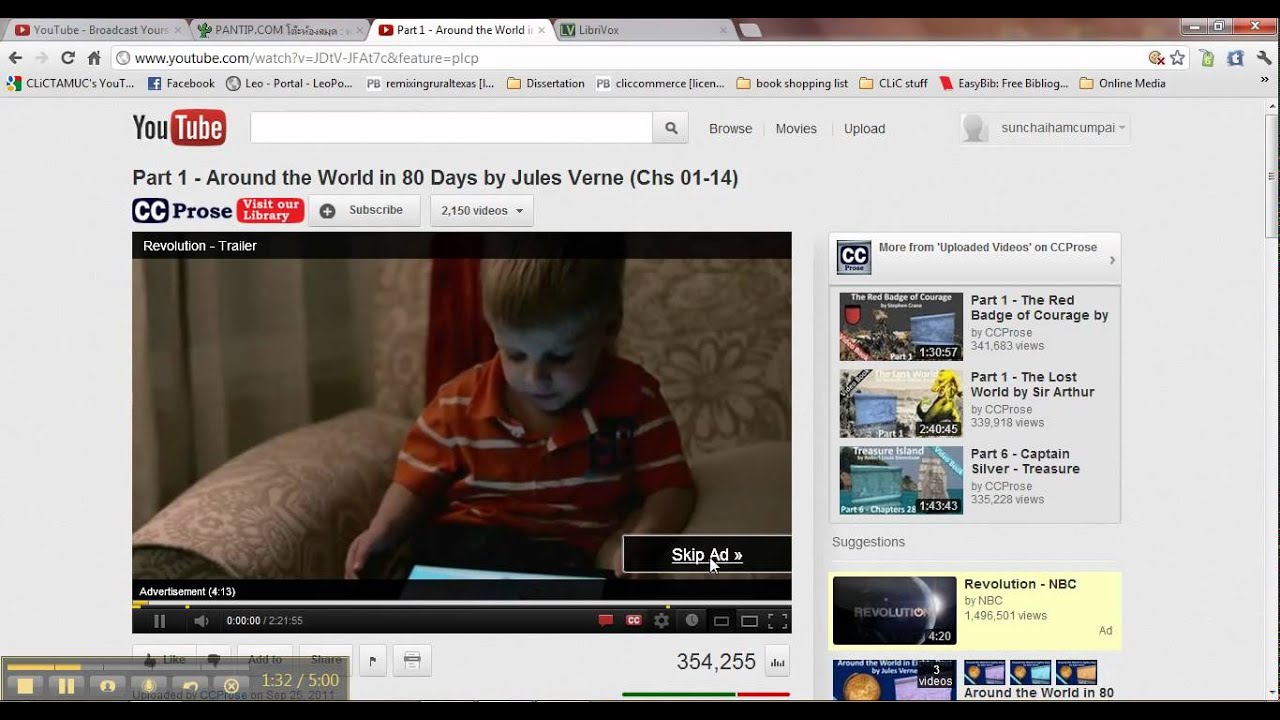Toggle the recorder microphone icon
This screenshot has width=1280, height=720.
tap(148, 685)
